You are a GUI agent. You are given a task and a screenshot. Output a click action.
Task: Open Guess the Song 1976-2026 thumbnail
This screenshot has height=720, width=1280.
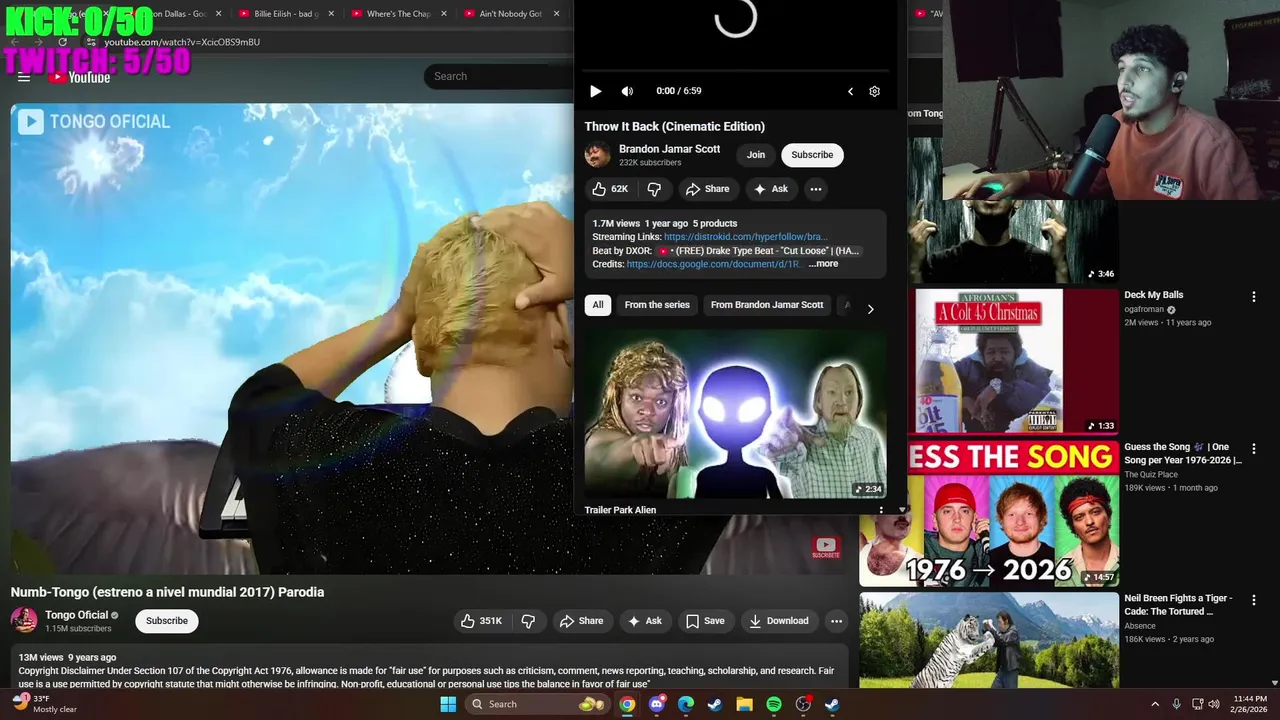click(x=989, y=514)
